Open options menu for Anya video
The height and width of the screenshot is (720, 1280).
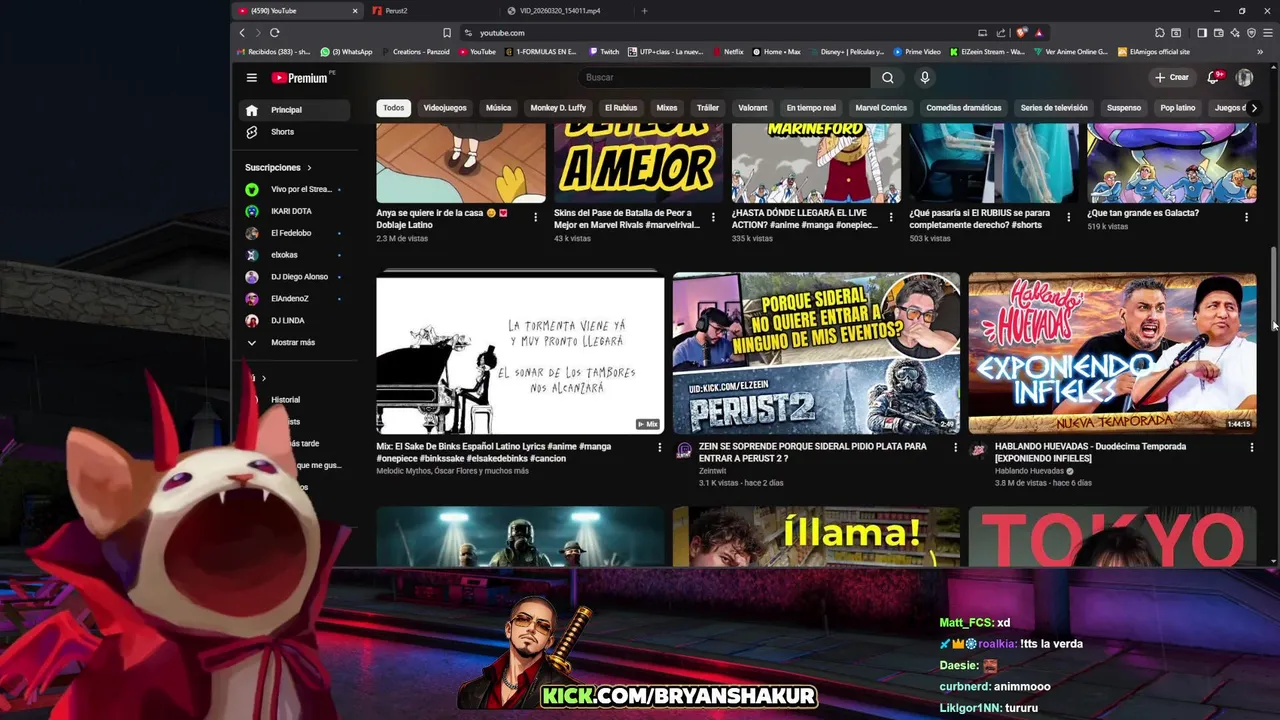[x=535, y=217]
